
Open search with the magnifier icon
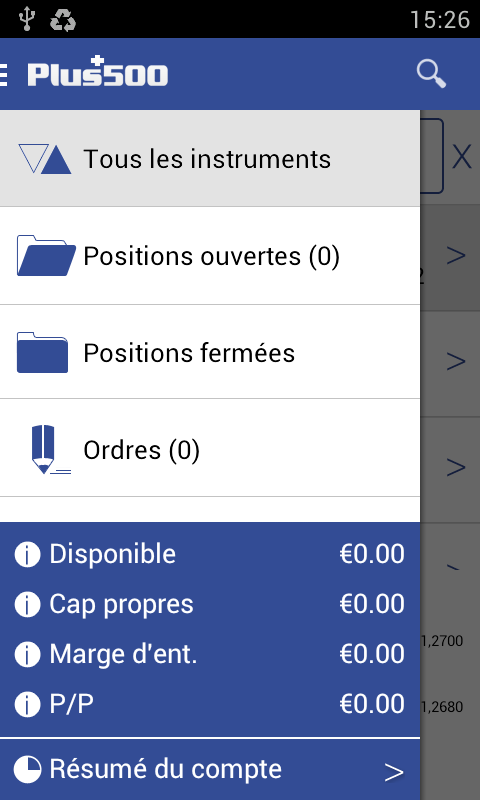tap(431, 74)
